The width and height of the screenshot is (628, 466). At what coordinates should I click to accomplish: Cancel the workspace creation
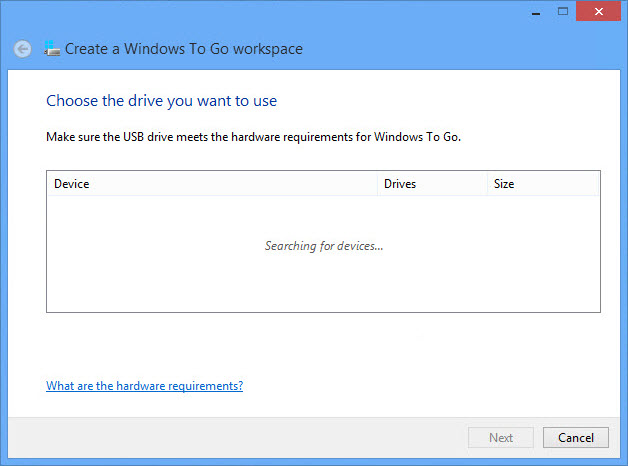576,438
